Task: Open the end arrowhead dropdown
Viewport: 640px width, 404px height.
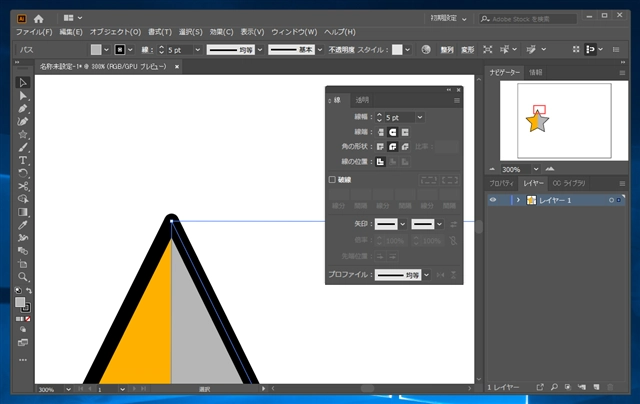Action: (x=439, y=224)
